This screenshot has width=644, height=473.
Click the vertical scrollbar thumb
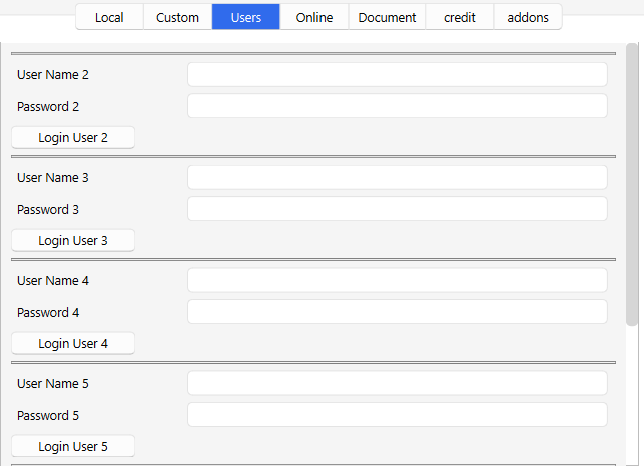[632, 185]
